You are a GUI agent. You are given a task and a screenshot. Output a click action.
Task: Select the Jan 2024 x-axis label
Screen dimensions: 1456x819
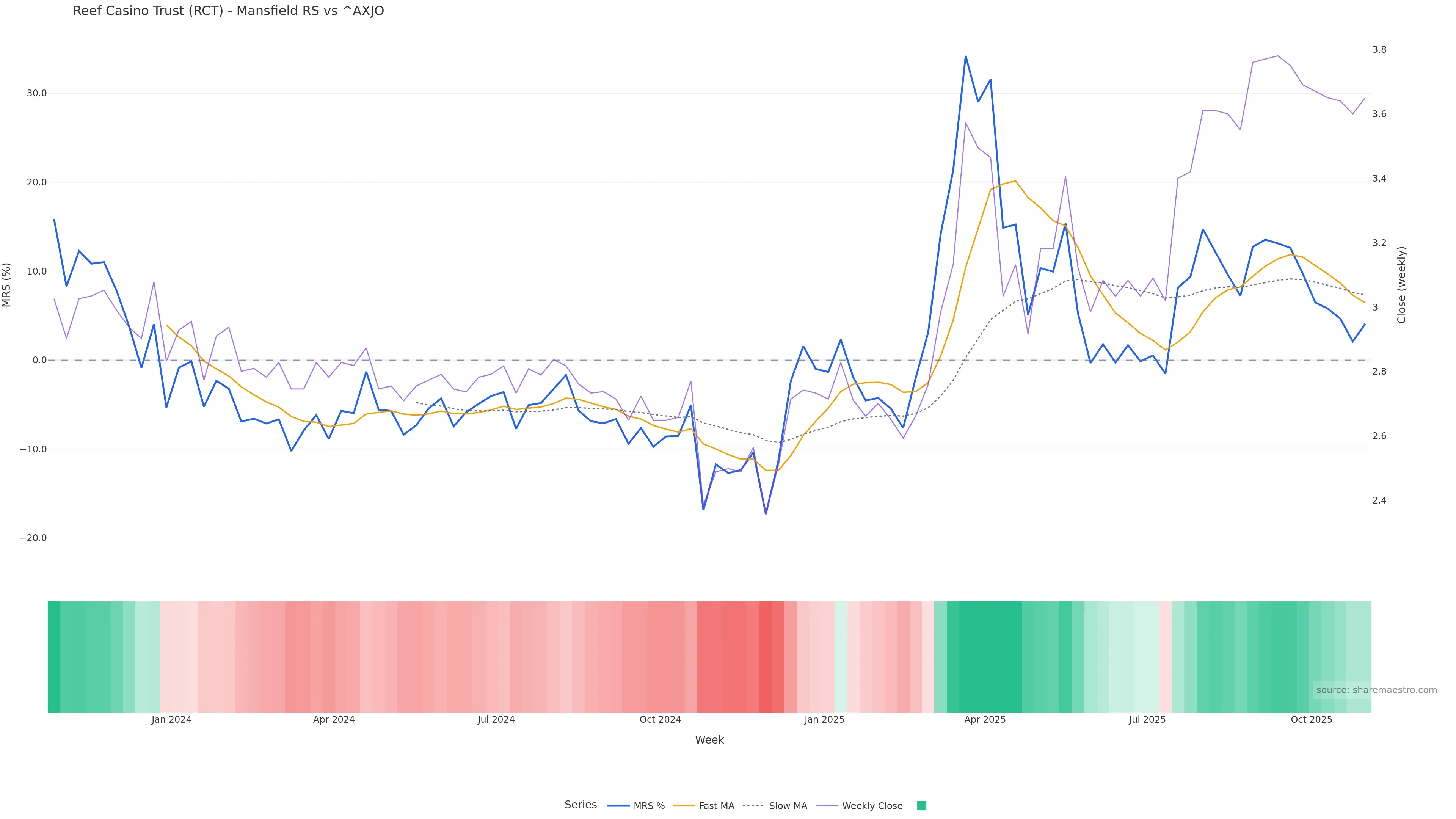point(171,720)
